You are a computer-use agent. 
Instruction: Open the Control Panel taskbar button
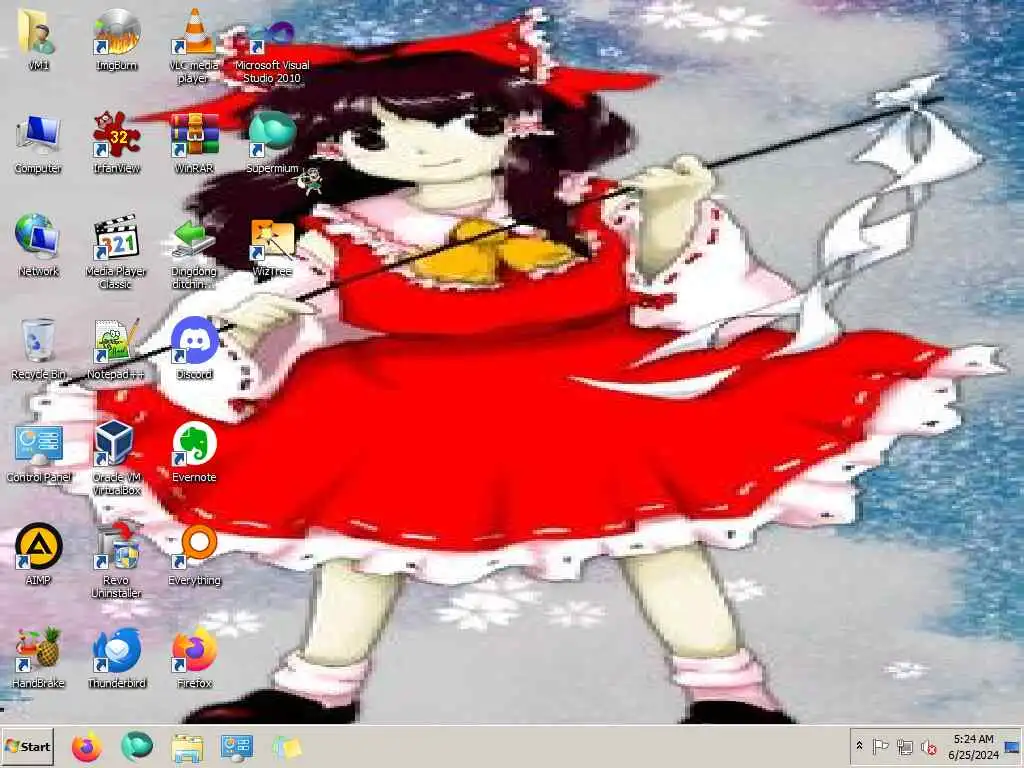pos(236,746)
